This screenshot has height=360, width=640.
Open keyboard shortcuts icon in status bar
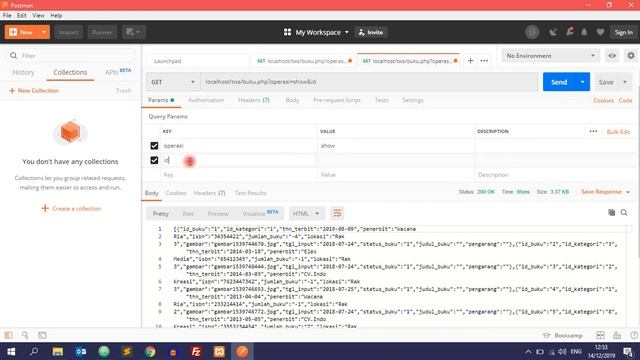point(617,335)
